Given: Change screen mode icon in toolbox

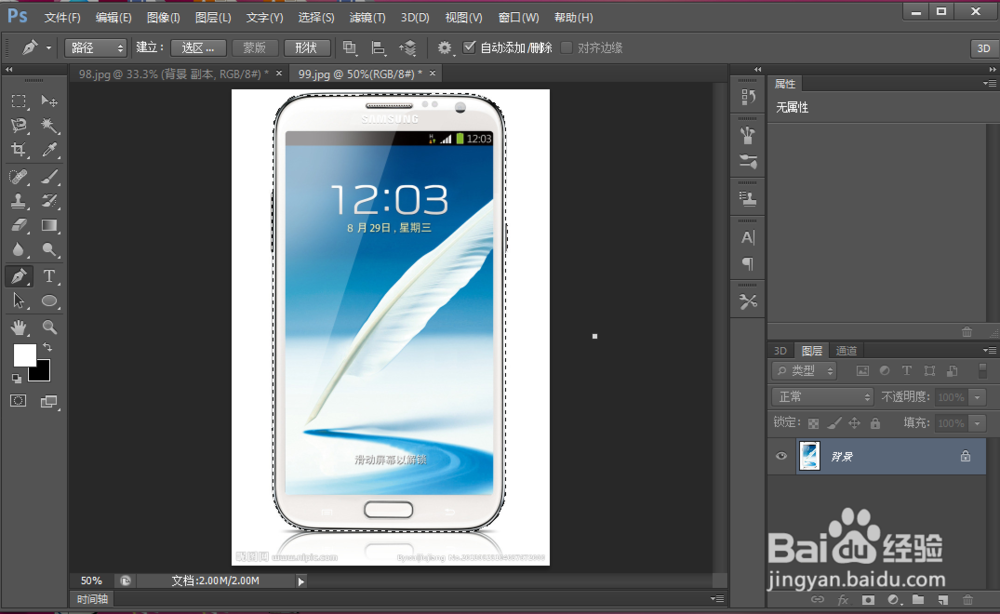Looking at the screenshot, I should 49,401.
